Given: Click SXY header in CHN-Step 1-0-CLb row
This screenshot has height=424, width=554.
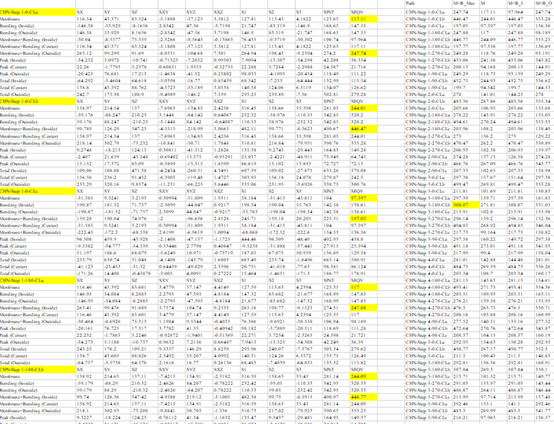Looking at the screenshot, I should point(164,101).
